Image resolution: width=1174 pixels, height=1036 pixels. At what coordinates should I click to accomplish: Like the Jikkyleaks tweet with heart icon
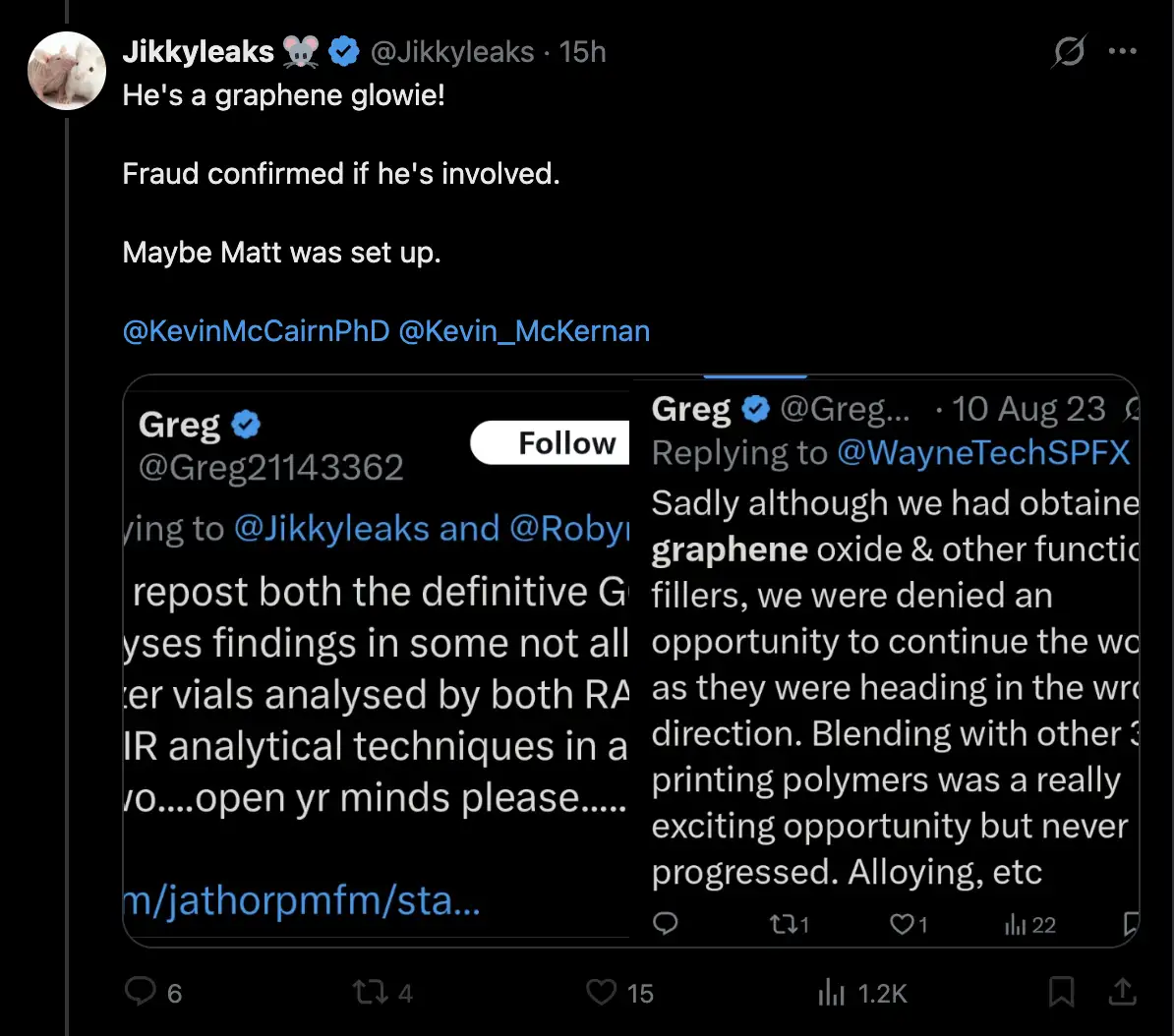click(x=601, y=993)
